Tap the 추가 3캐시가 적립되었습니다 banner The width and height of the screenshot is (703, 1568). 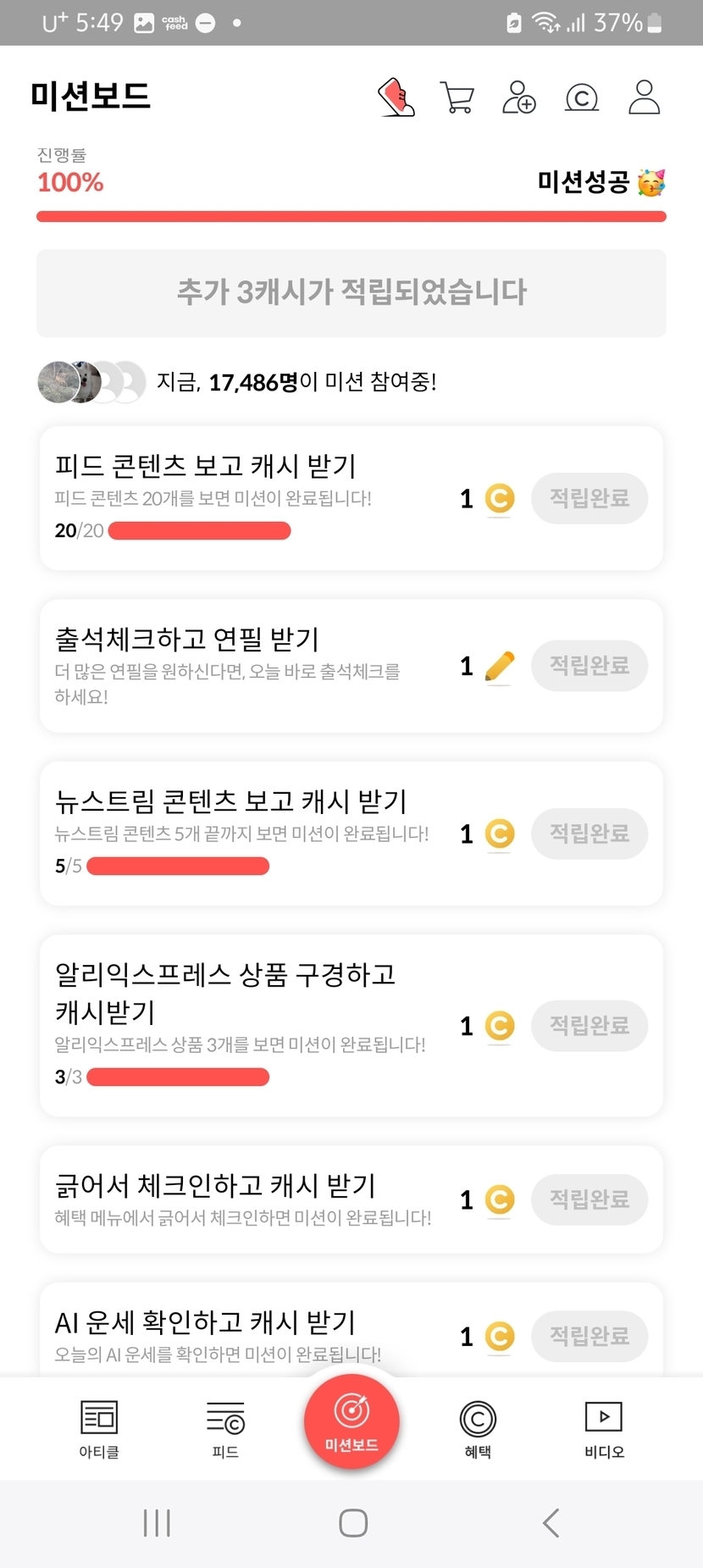351,292
